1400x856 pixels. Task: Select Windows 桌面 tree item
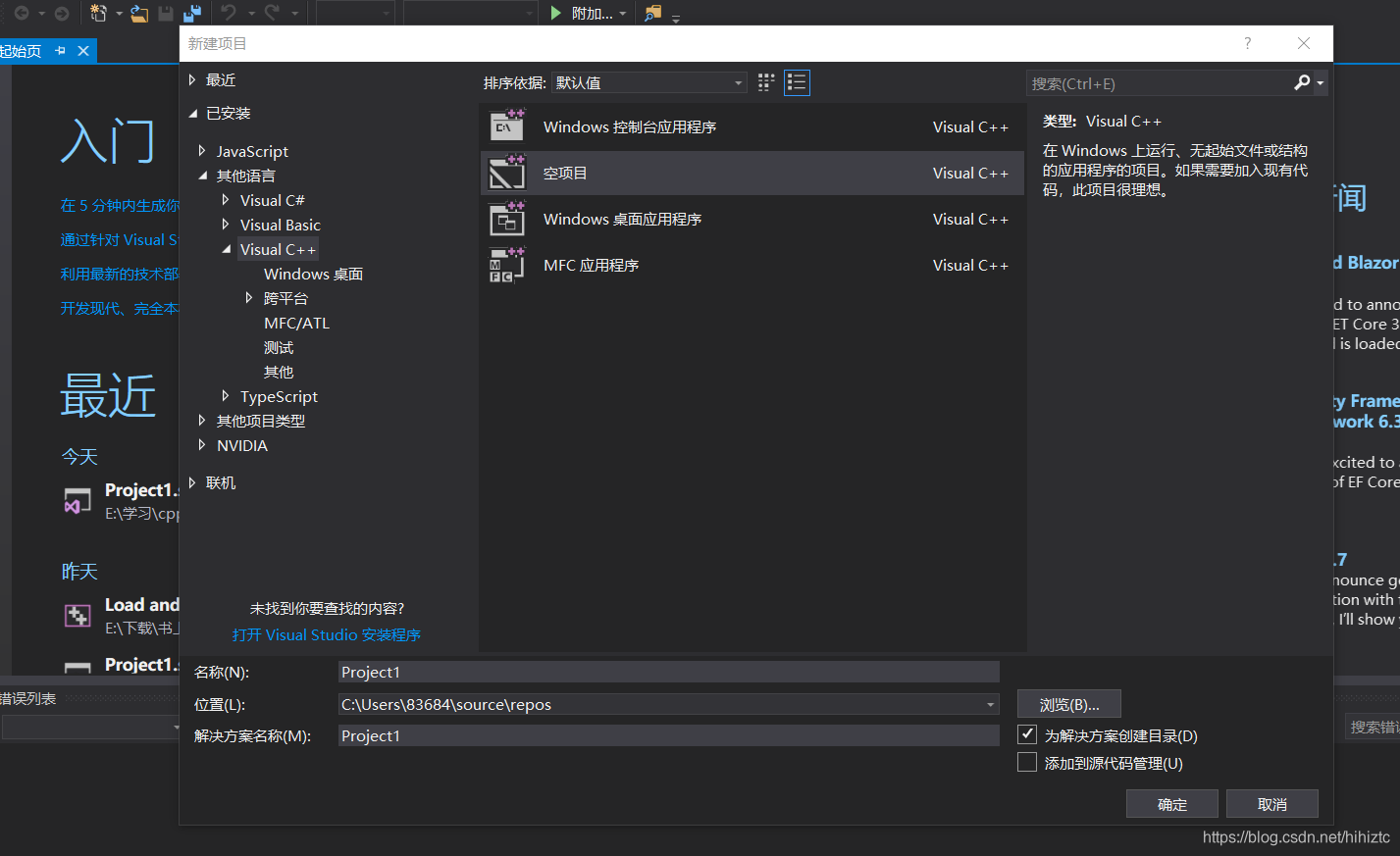pos(313,274)
